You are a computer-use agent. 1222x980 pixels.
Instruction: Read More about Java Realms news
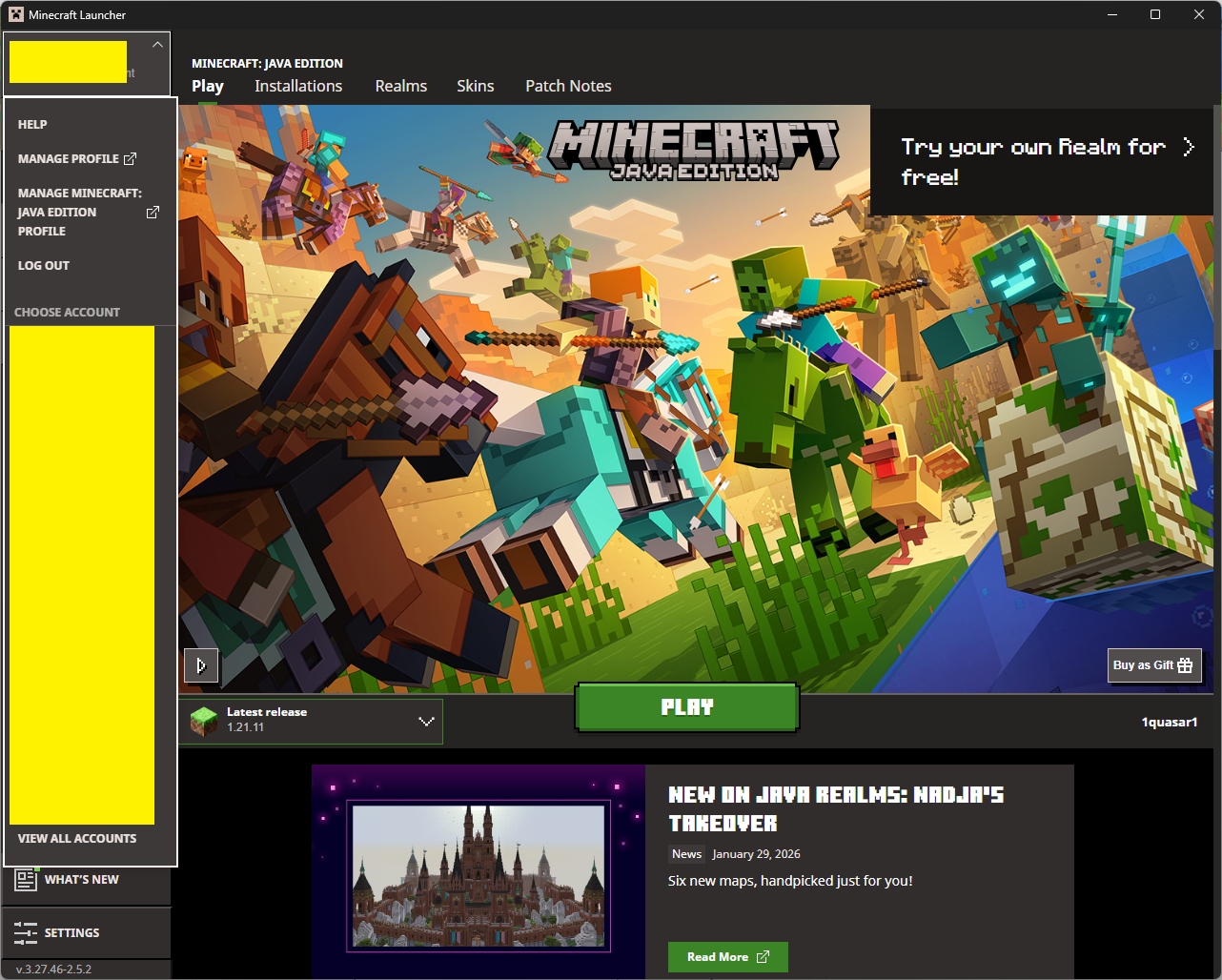[x=728, y=957]
